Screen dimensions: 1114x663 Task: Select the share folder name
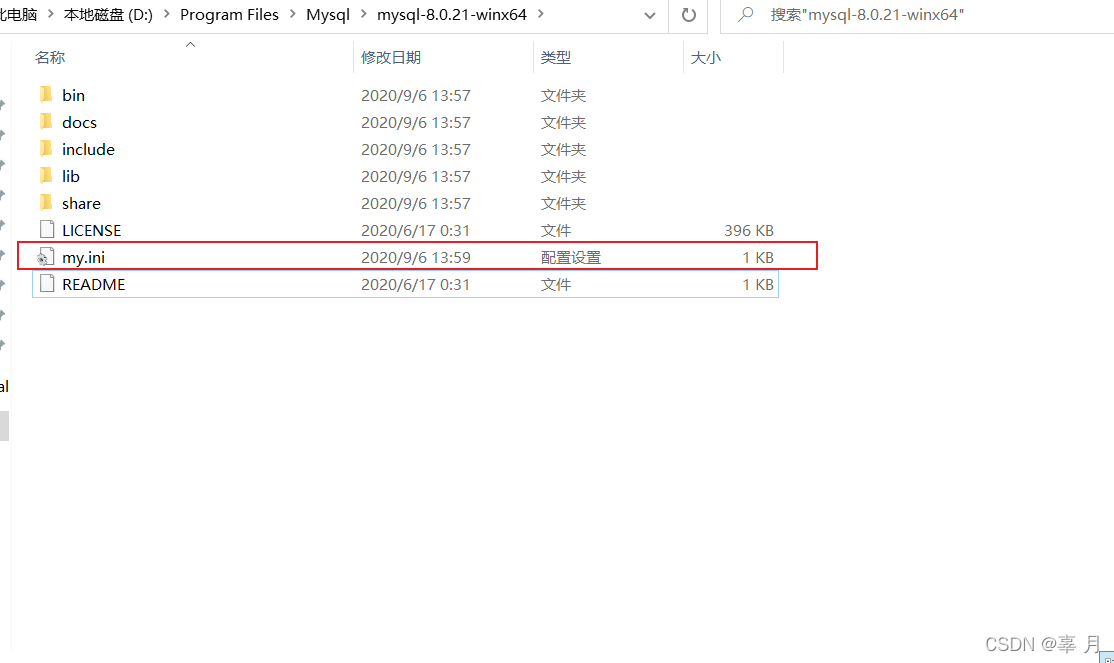tap(81, 203)
